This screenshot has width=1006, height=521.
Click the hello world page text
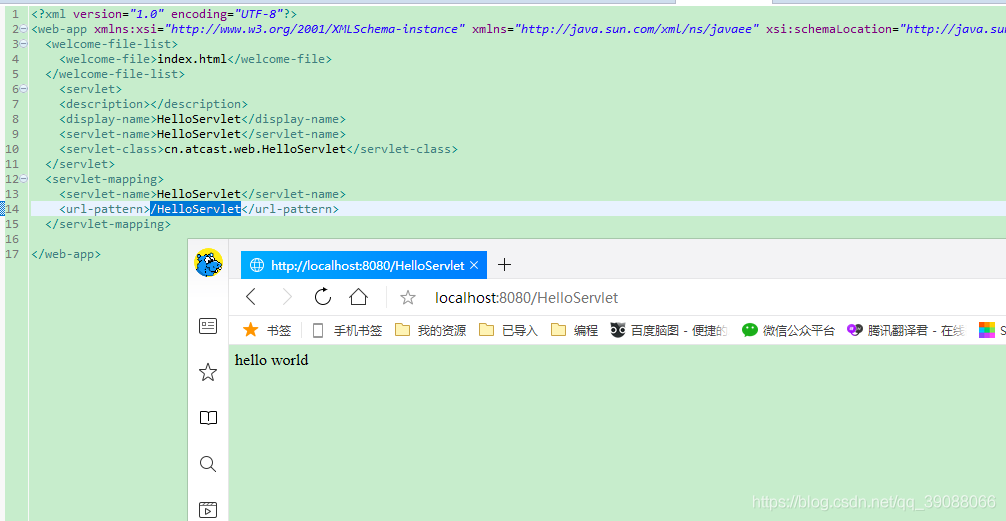click(x=271, y=360)
